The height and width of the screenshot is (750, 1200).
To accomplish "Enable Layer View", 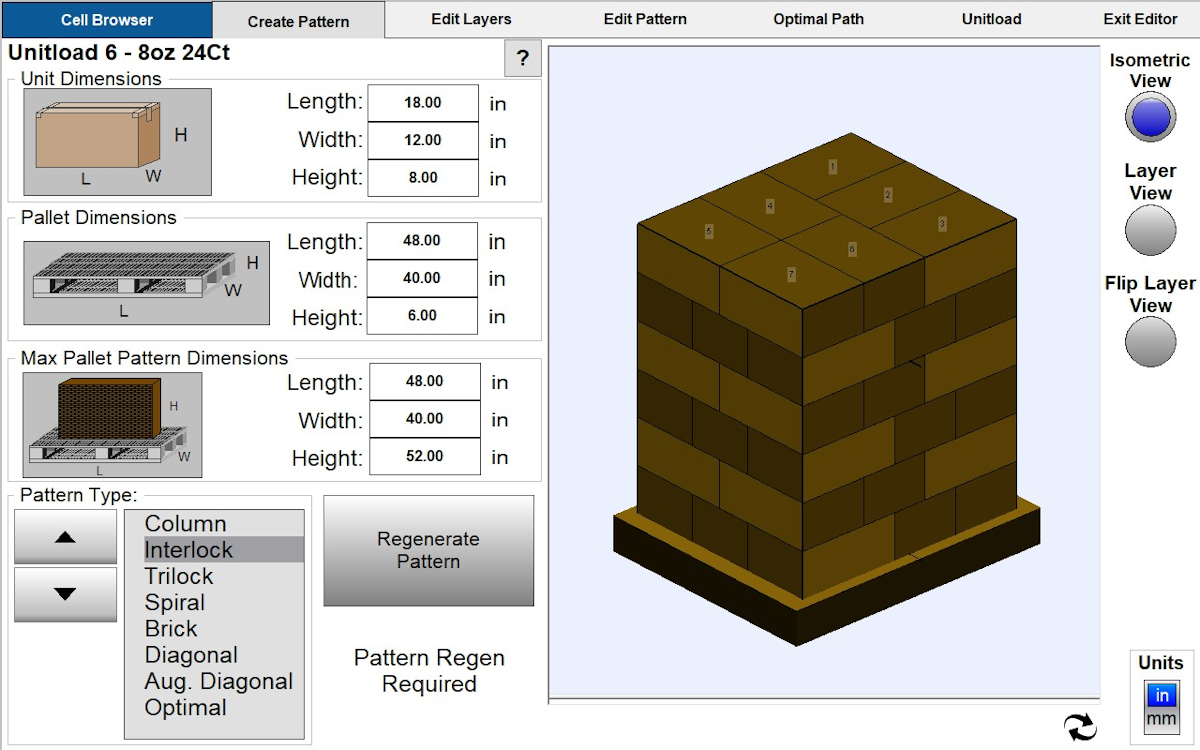I will pos(1151,230).
